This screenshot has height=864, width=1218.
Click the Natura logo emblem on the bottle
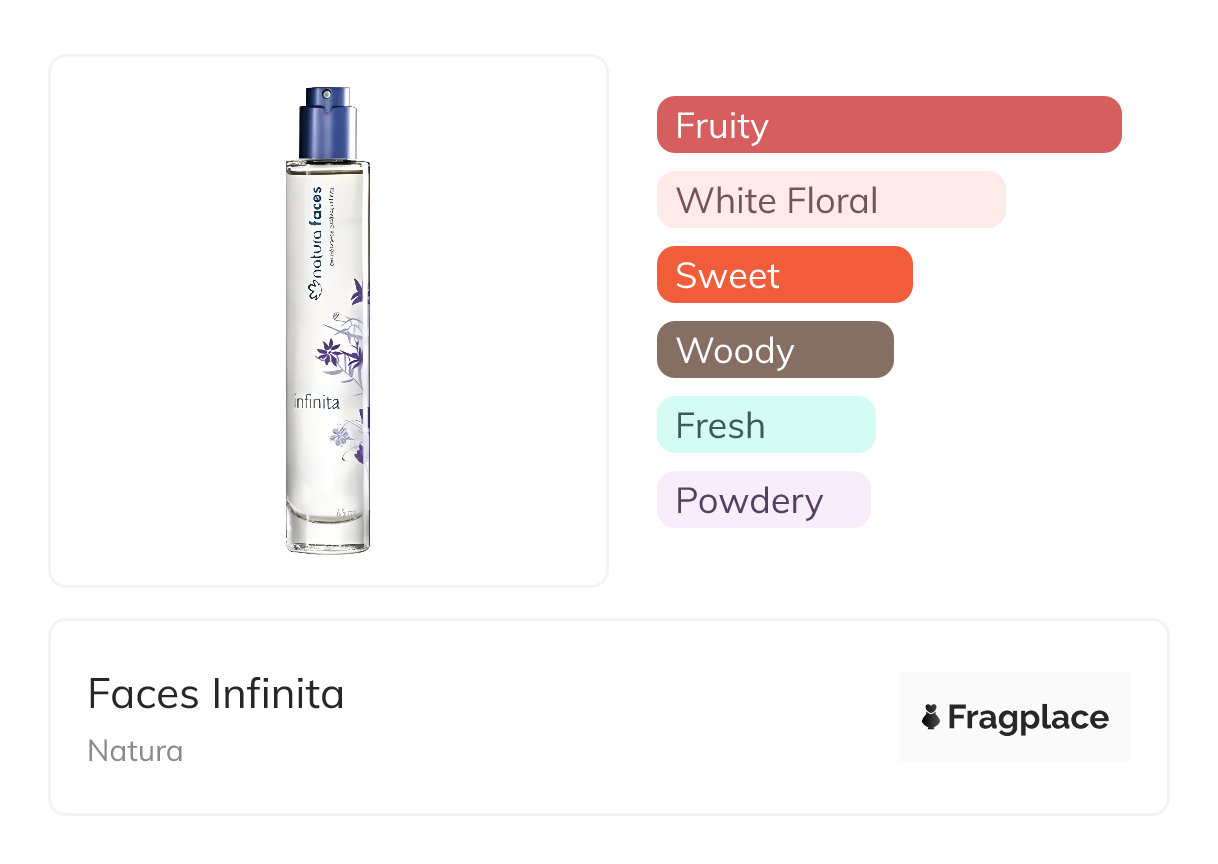[316, 291]
